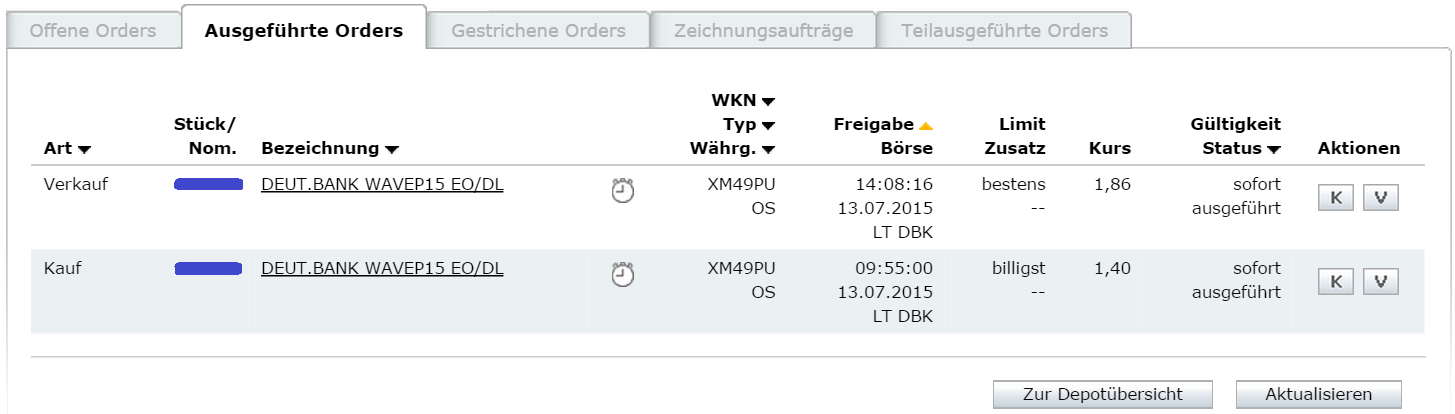Switch to the Offene Orders tab
Screen dimensions: 1455x414
click(93, 31)
